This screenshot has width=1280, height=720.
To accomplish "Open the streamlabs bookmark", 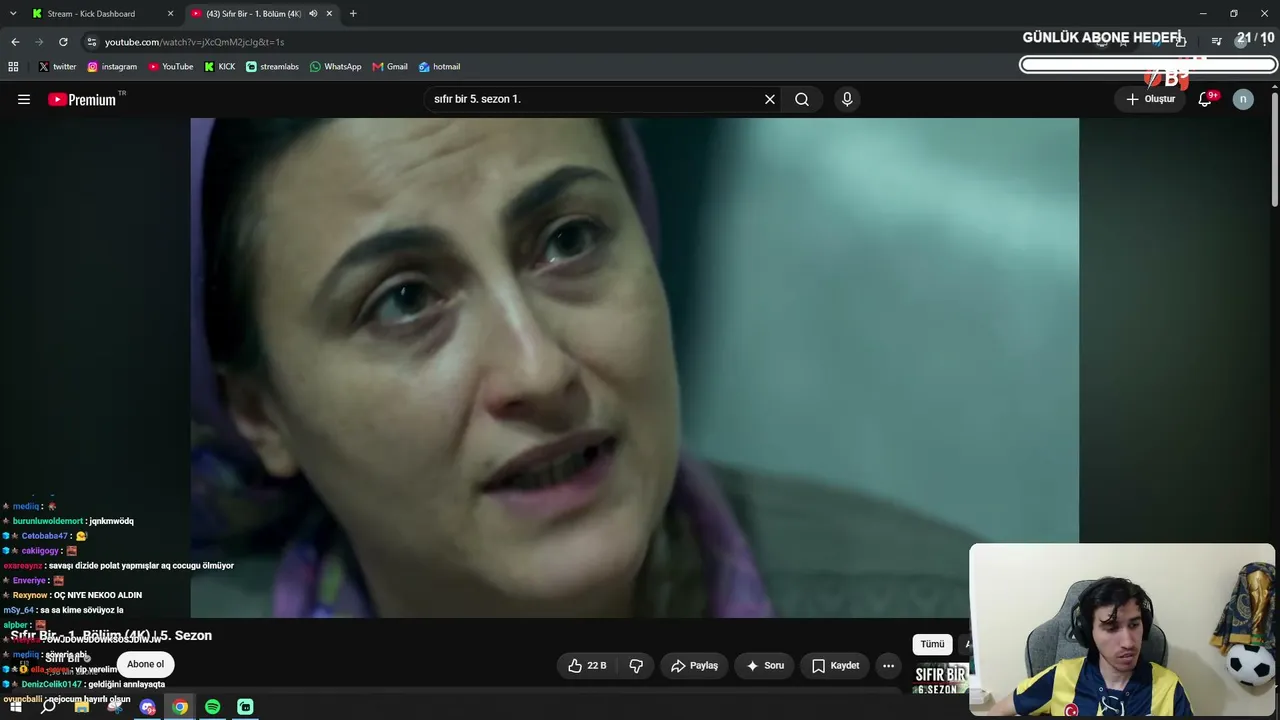I will 272,67.
